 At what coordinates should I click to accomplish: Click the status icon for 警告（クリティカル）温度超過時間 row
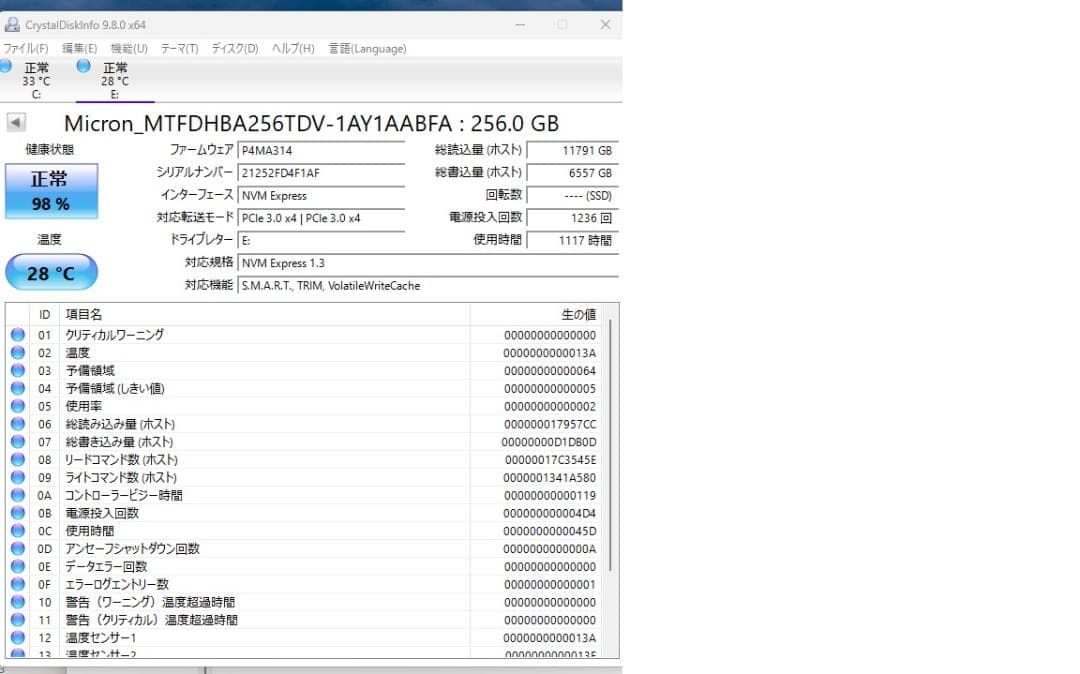tap(18, 620)
